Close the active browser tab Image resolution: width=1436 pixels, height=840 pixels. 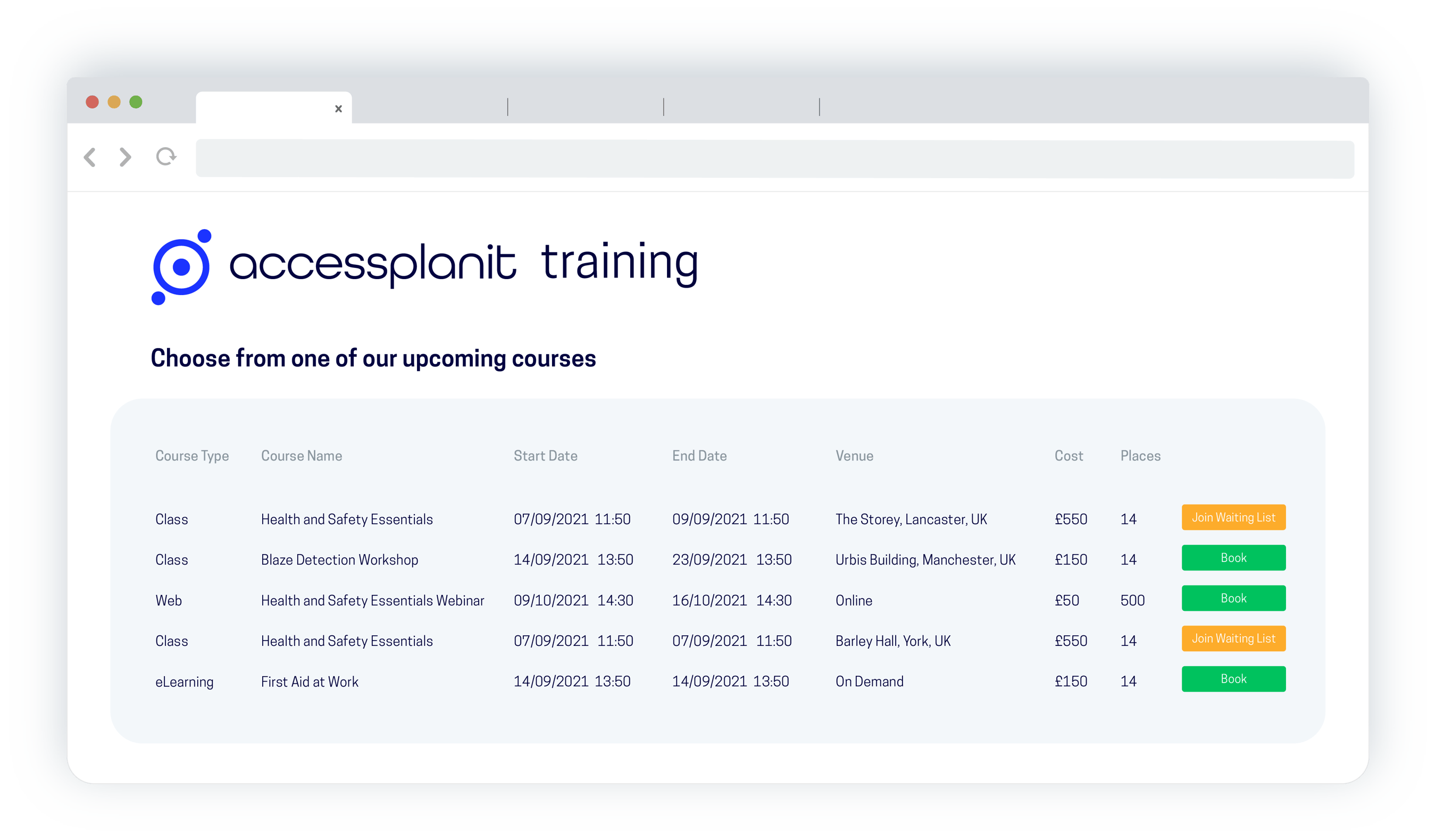[338, 108]
